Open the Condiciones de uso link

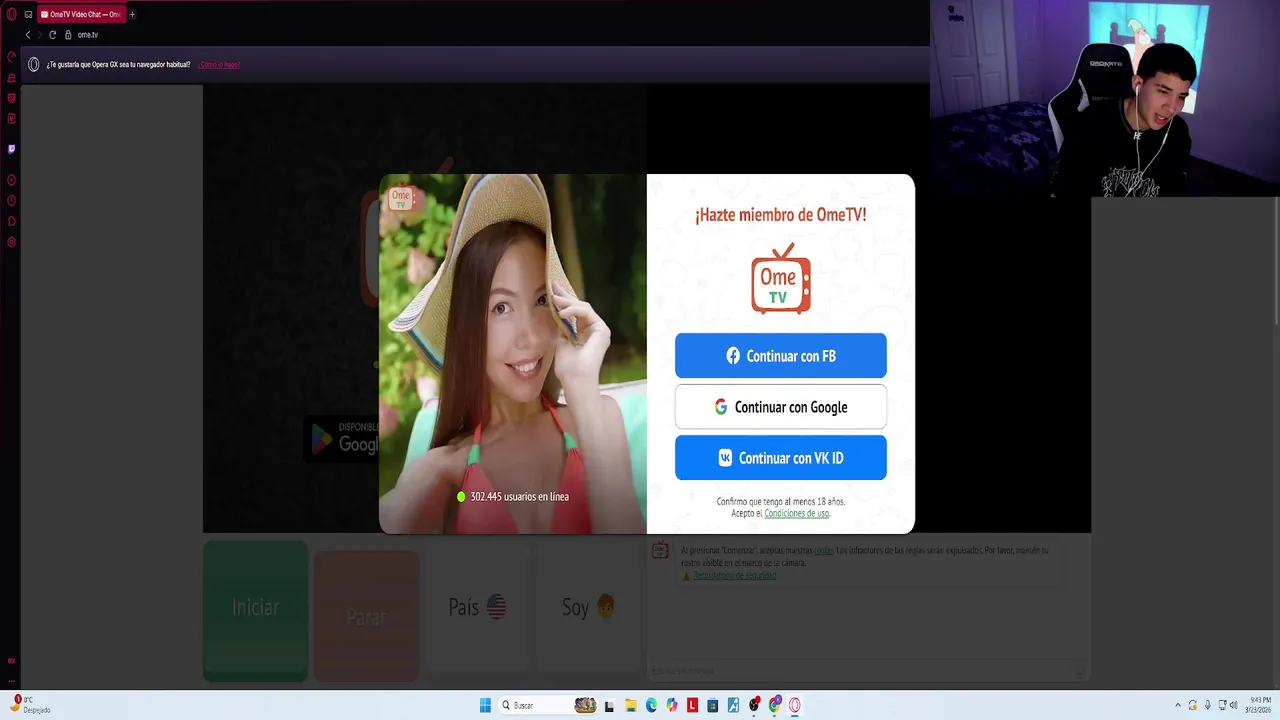point(796,513)
